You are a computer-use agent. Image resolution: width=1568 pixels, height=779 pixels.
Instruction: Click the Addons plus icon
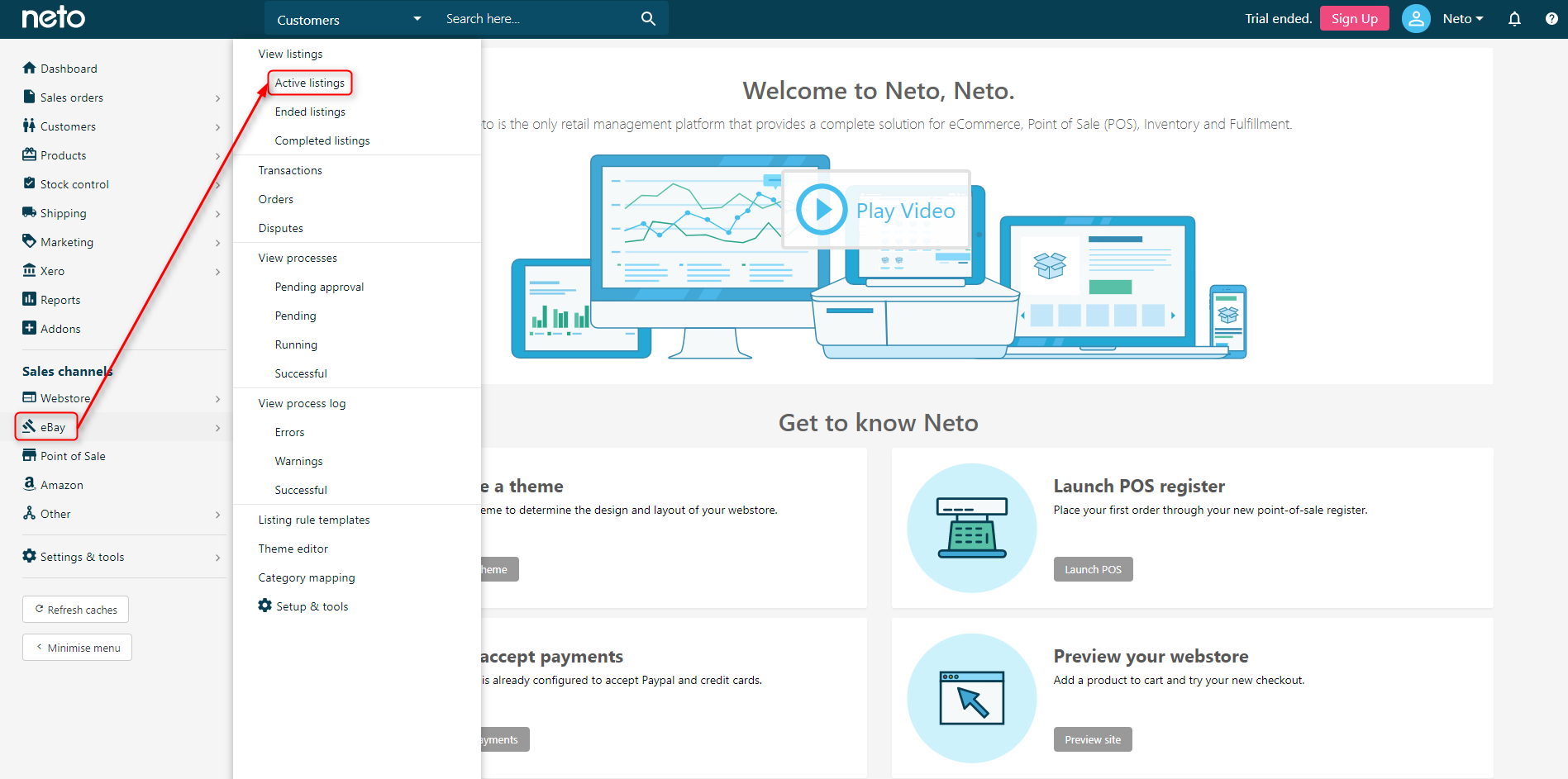coord(30,328)
